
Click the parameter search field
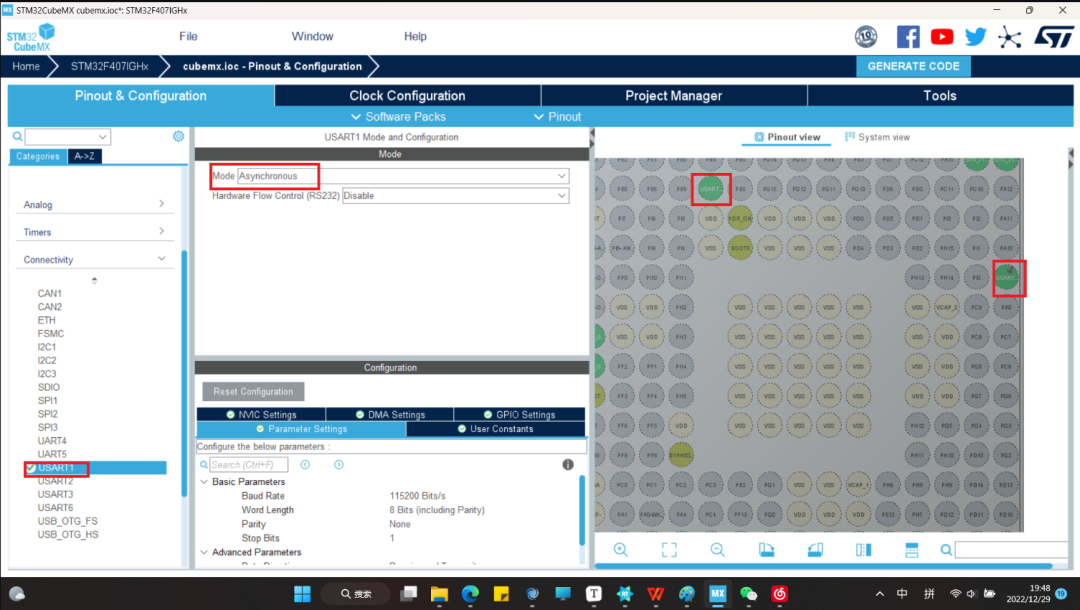248,465
